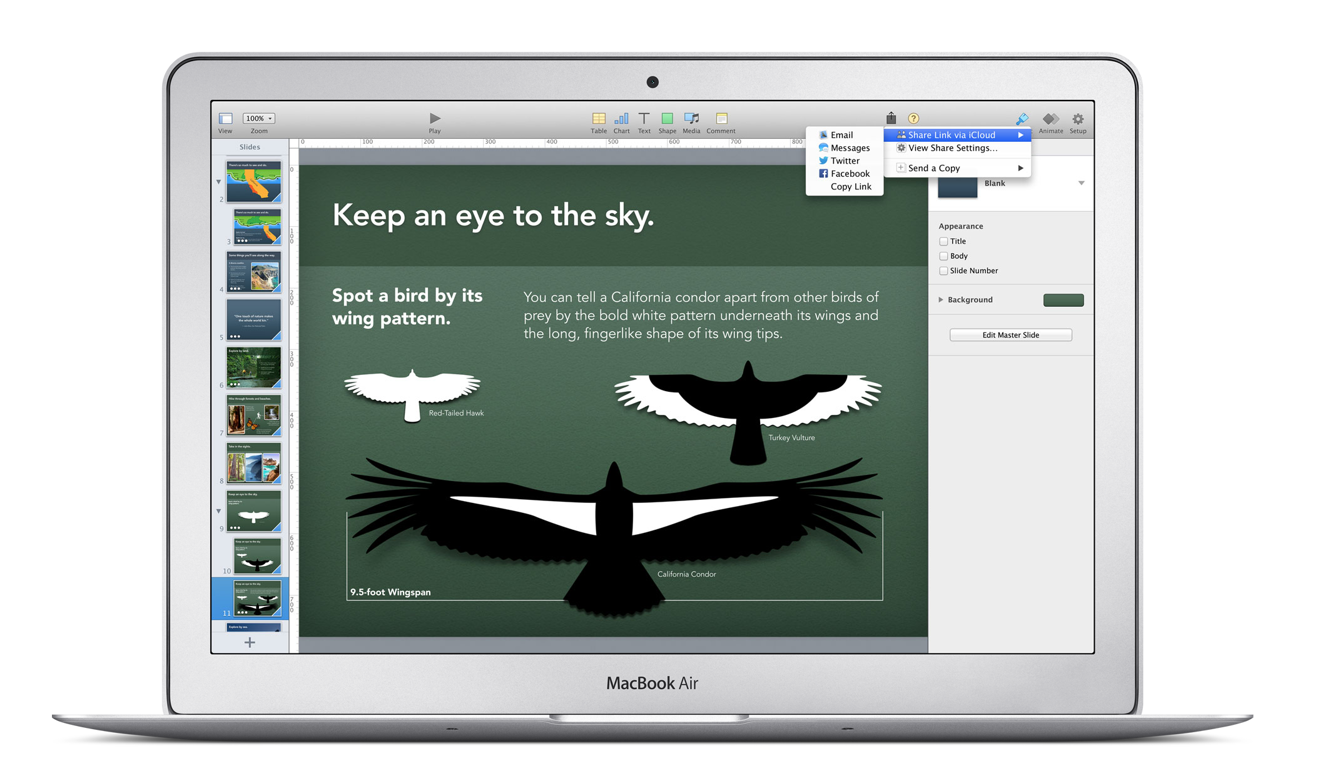The width and height of the screenshot is (1320, 771).
Task: Open the View menu icon in toolbar
Action: [x=226, y=119]
